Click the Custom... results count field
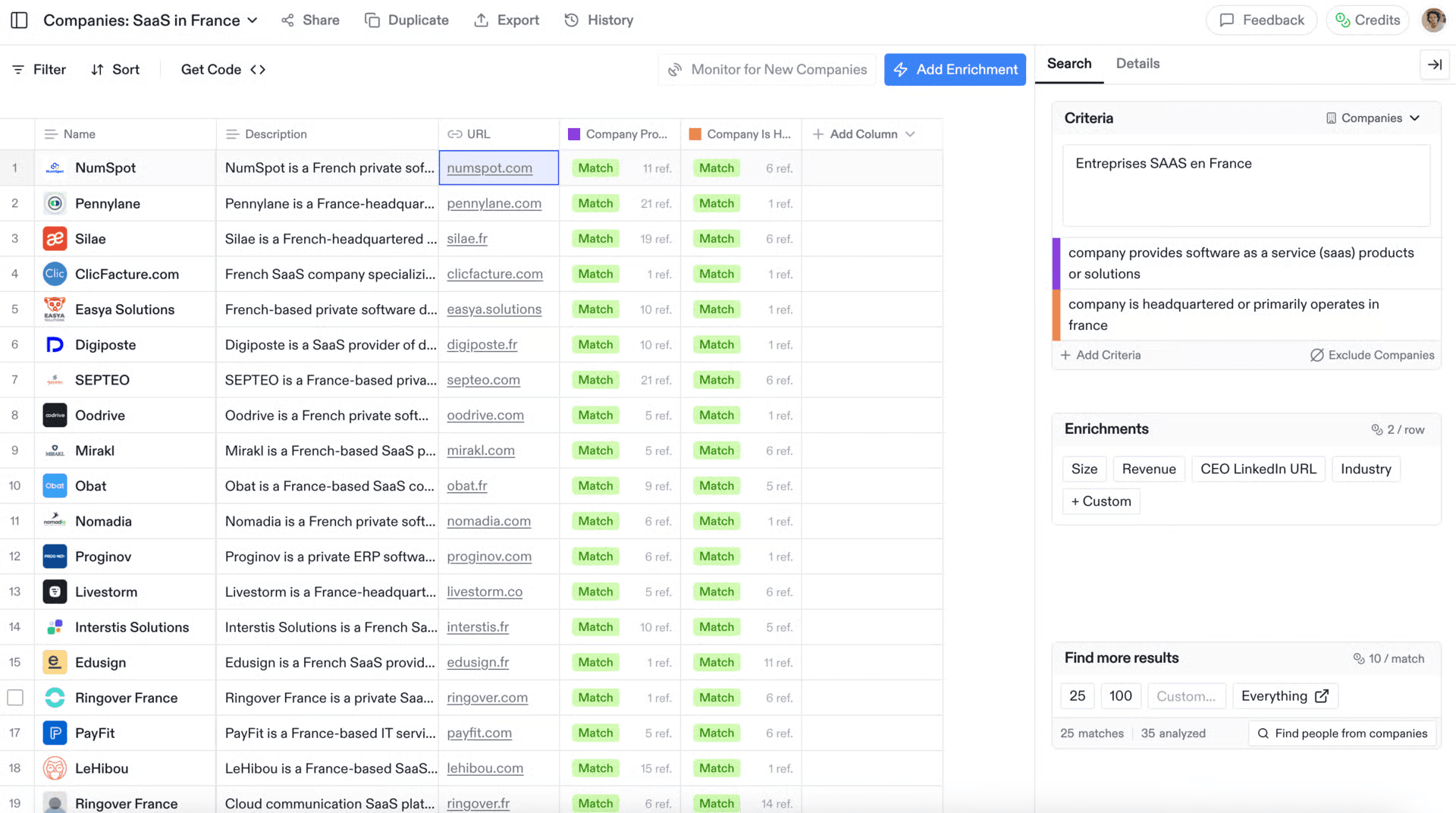The height and width of the screenshot is (813, 1456). click(x=1186, y=696)
